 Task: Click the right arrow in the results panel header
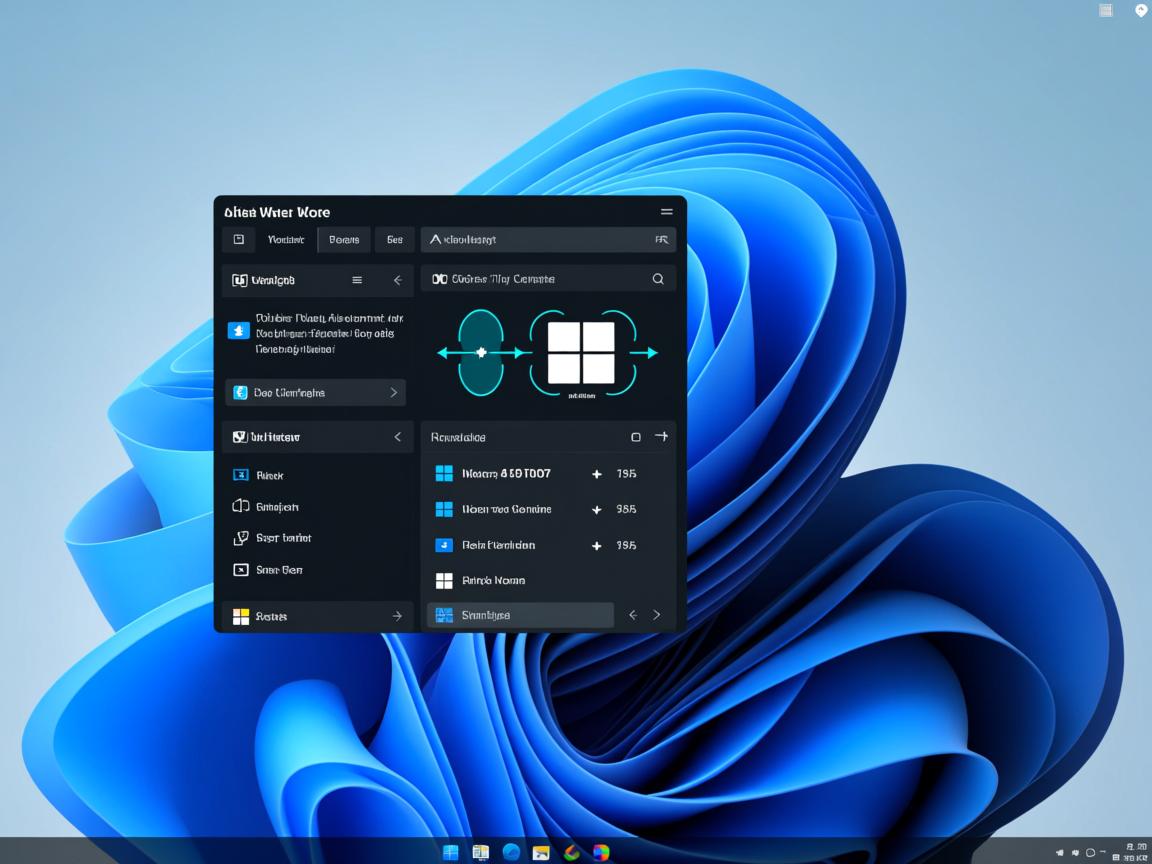660,437
